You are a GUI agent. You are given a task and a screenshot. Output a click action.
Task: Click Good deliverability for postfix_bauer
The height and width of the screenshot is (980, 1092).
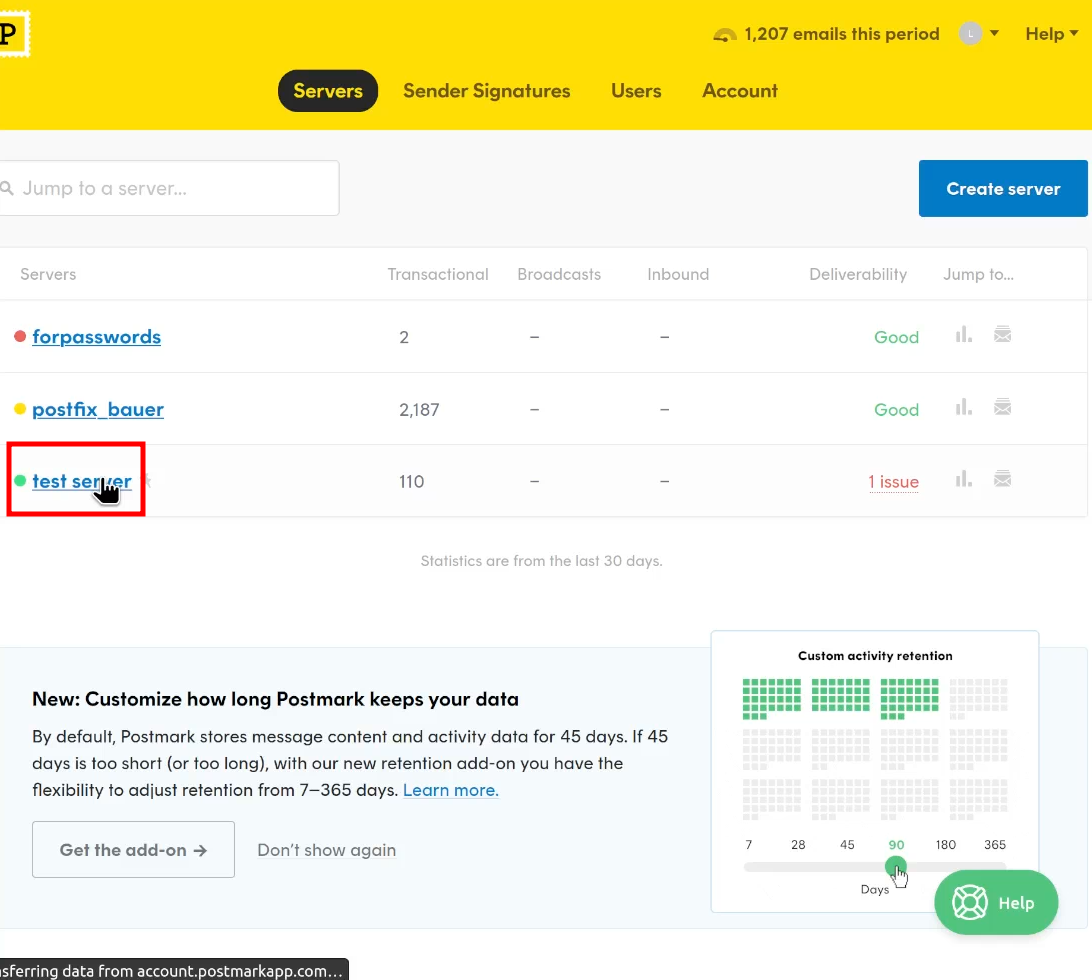pos(896,410)
